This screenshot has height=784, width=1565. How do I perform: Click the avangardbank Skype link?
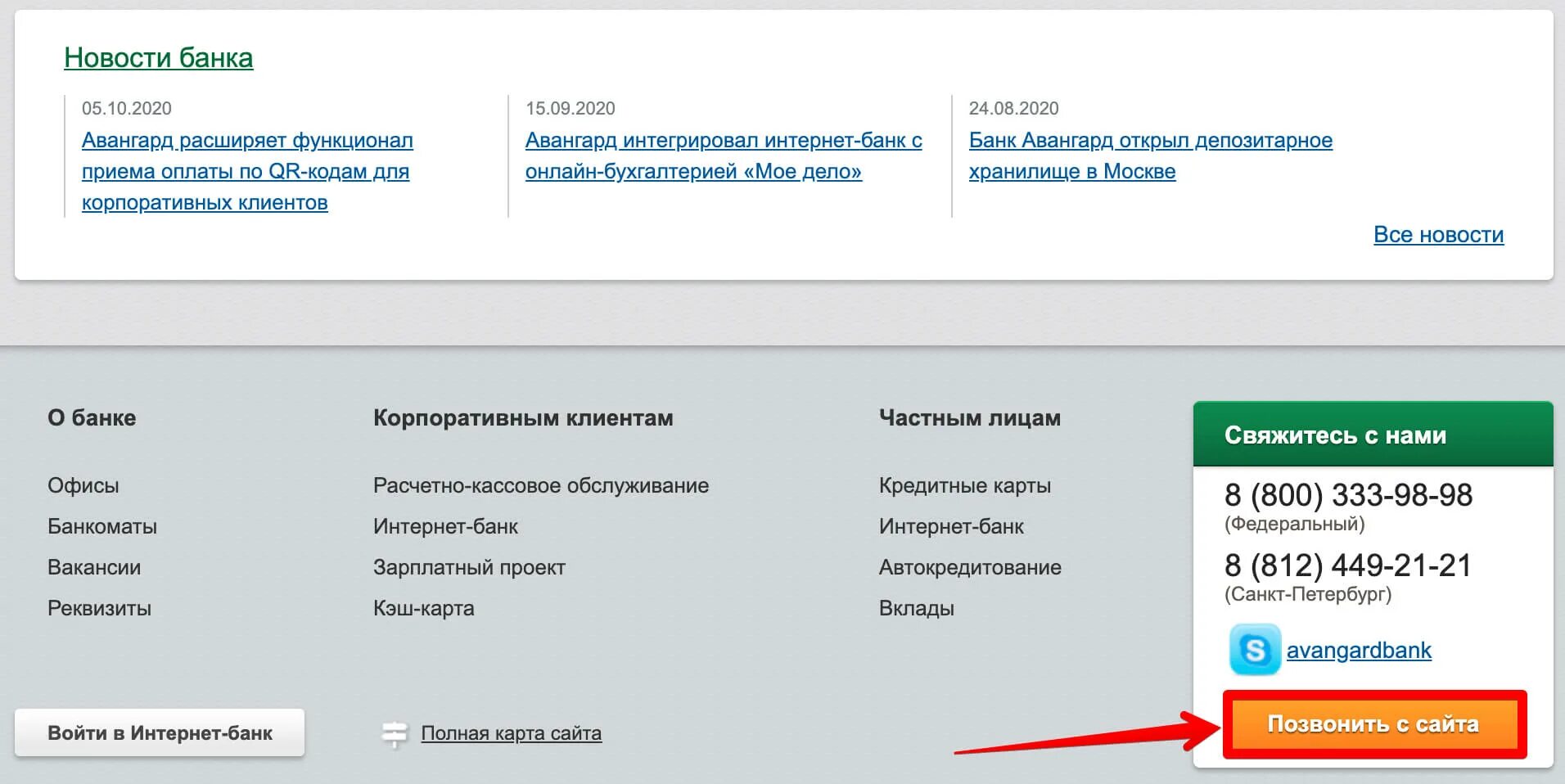click(x=1359, y=651)
